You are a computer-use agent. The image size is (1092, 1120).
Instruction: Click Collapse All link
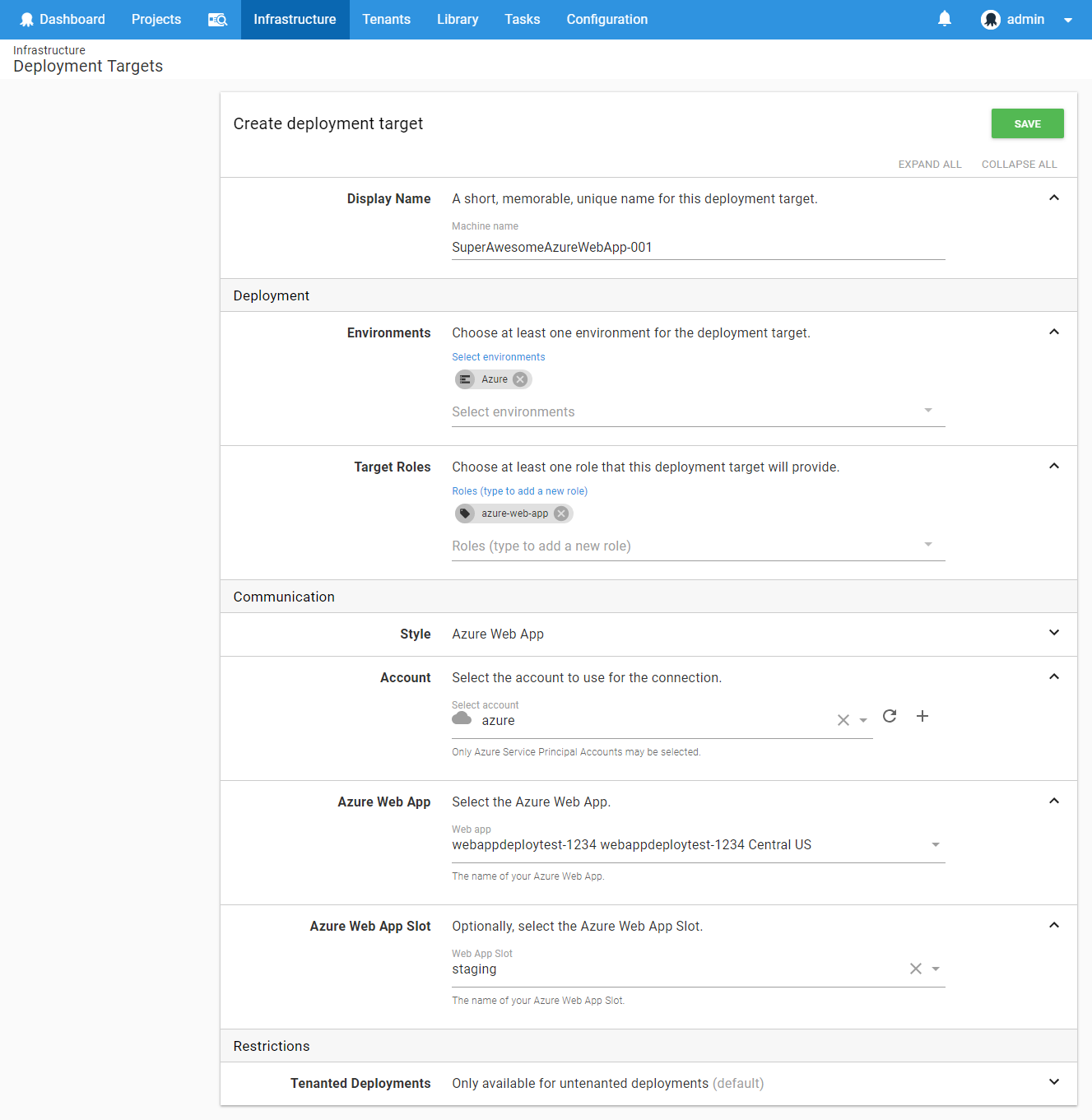pos(1019,165)
